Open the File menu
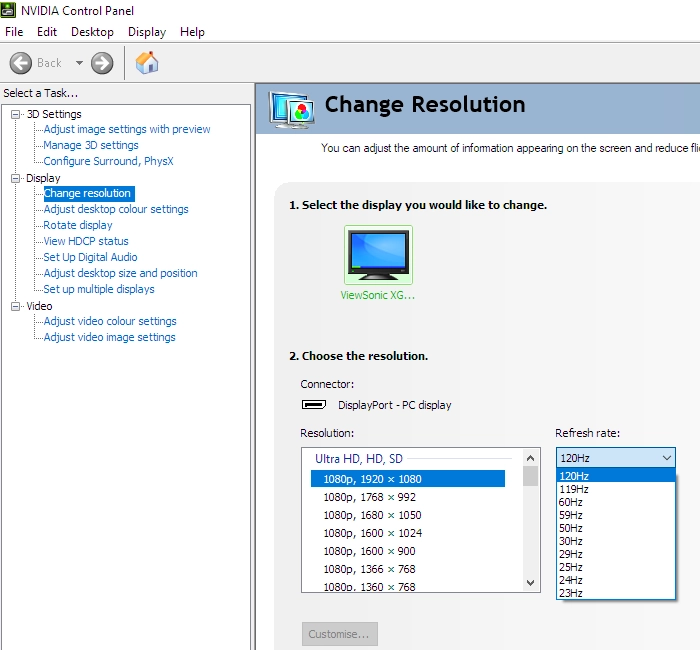The height and width of the screenshot is (650, 700). tap(14, 32)
